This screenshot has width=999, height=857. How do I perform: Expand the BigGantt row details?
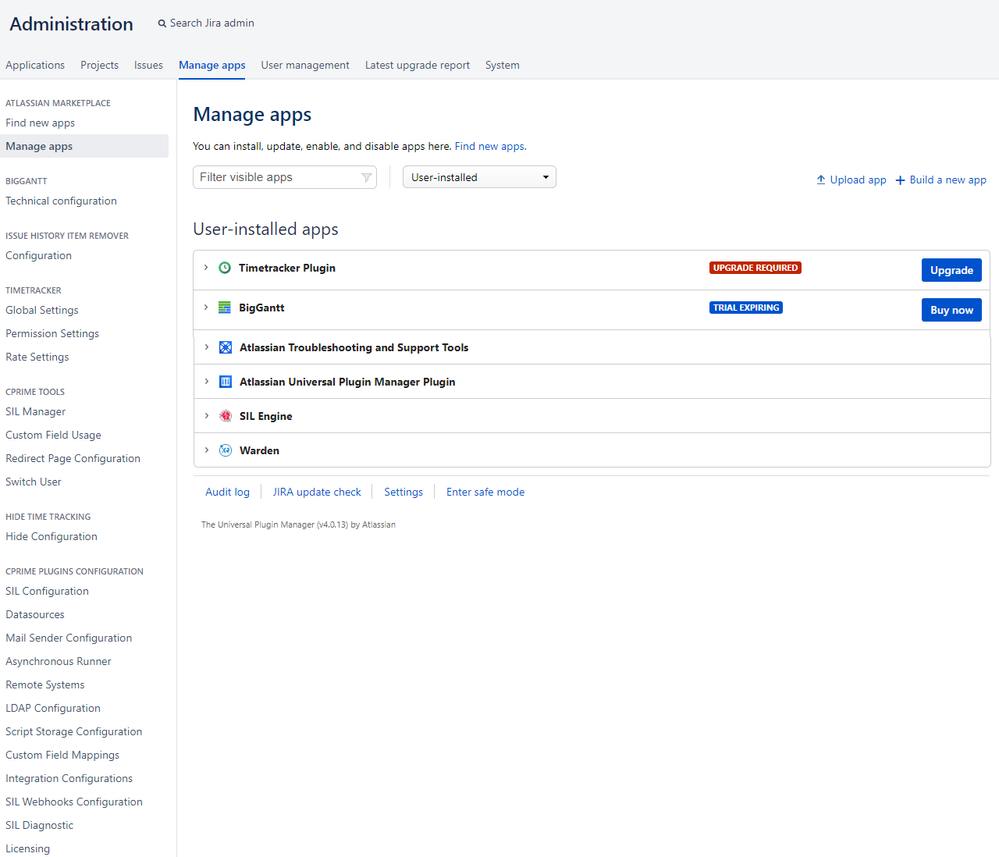[x=206, y=307]
